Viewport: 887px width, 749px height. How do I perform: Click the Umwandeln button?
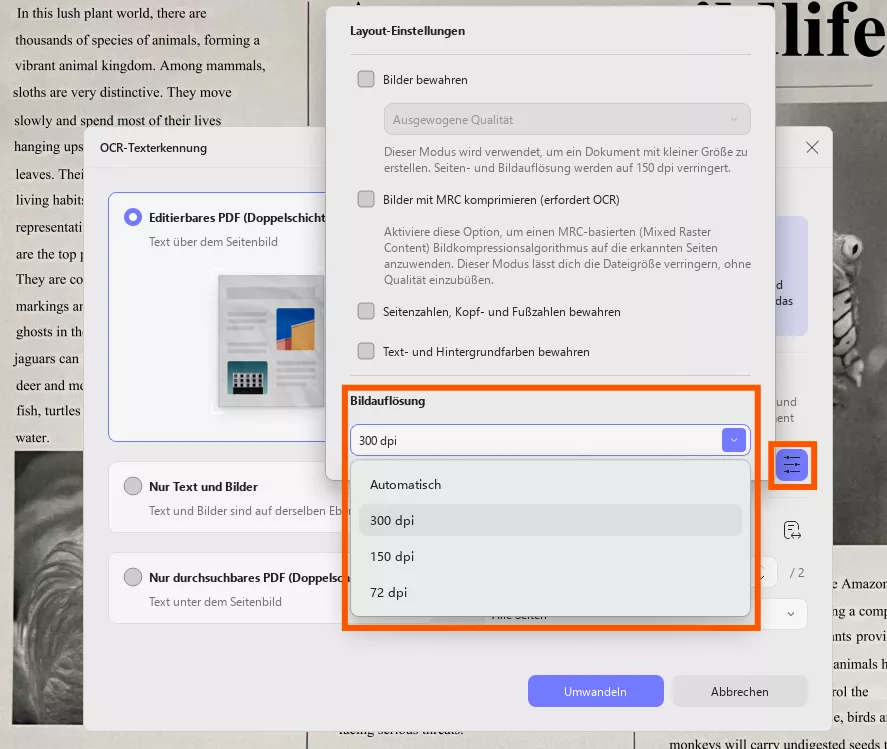(595, 691)
